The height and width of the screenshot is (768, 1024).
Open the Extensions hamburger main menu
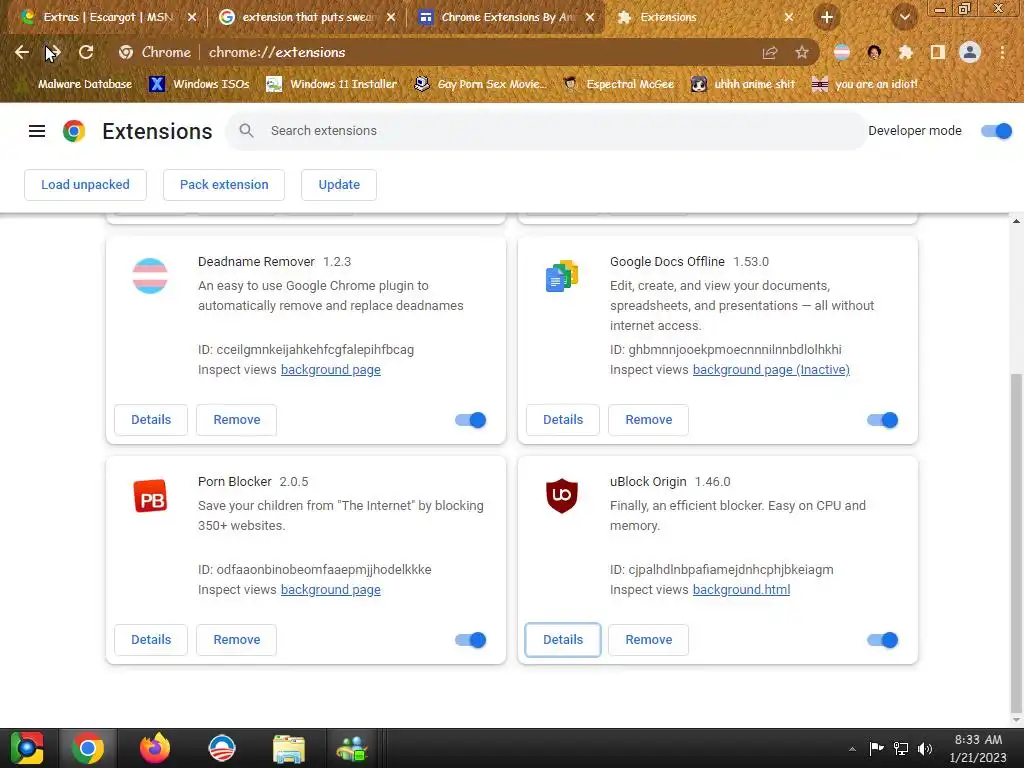coord(37,131)
